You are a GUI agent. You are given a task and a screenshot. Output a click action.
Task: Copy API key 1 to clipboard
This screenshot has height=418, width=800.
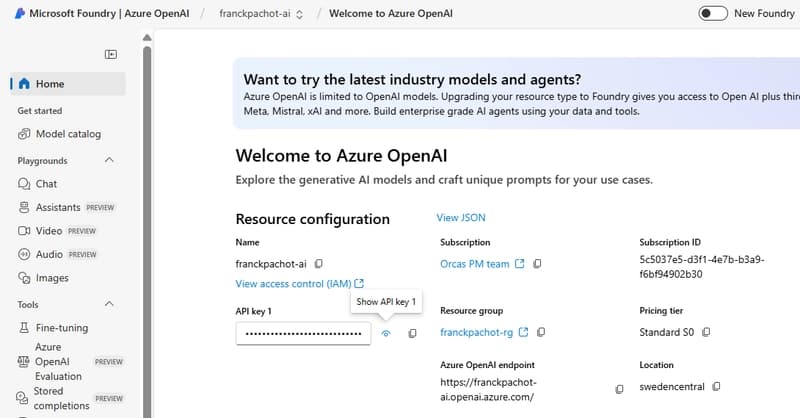(x=412, y=333)
